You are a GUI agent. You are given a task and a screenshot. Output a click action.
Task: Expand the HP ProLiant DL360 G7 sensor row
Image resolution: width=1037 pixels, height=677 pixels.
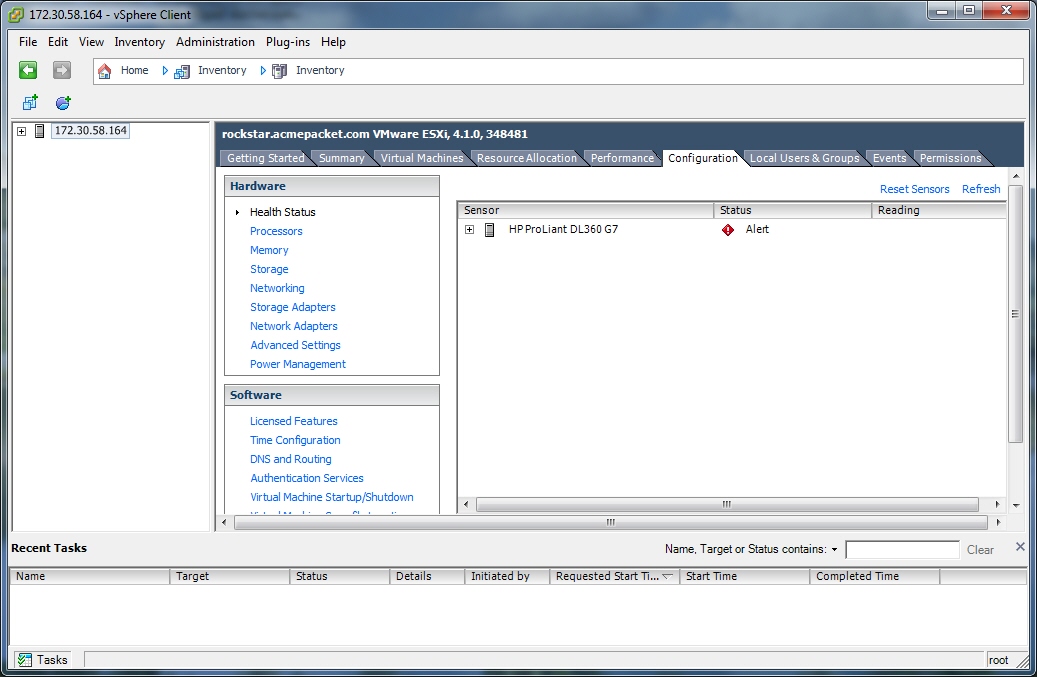tap(470, 229)
